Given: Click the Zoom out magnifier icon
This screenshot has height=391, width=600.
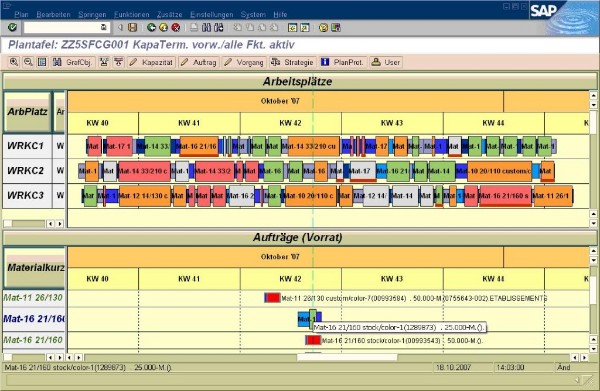Looking at the screenshot, I should [x=28, y=62].
